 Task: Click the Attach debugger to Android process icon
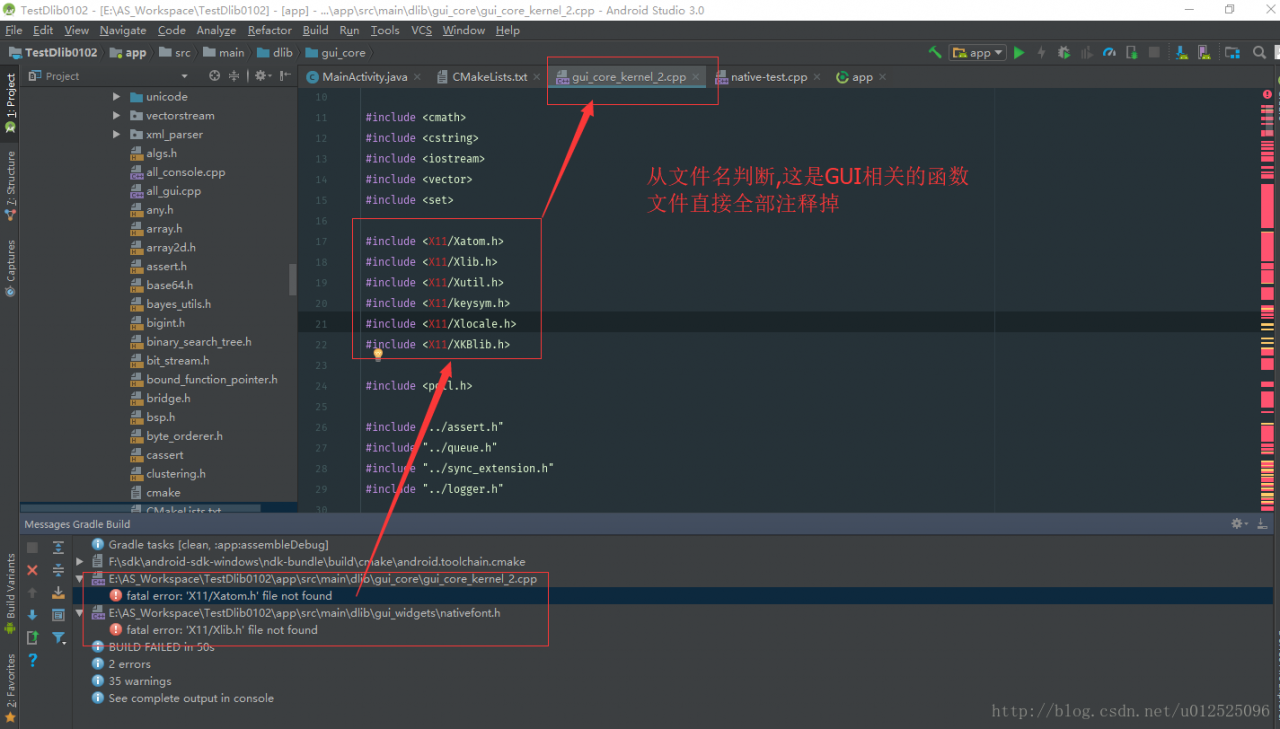[x=1131, y=53]
